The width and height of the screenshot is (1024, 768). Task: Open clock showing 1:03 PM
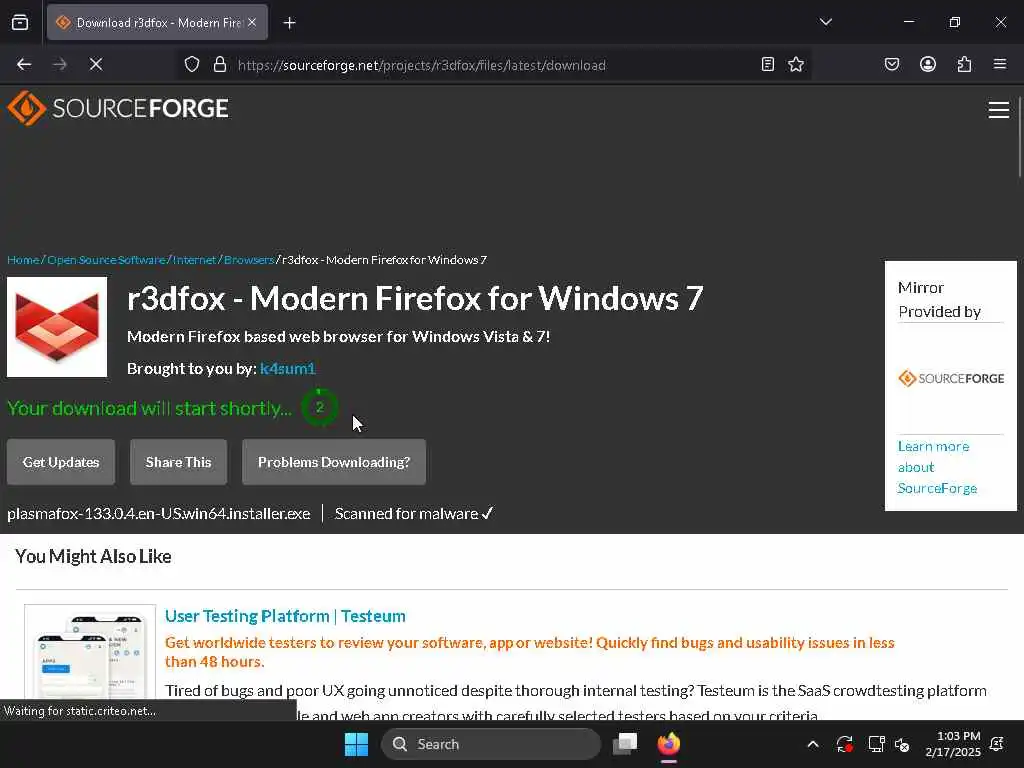coord(953,744)
